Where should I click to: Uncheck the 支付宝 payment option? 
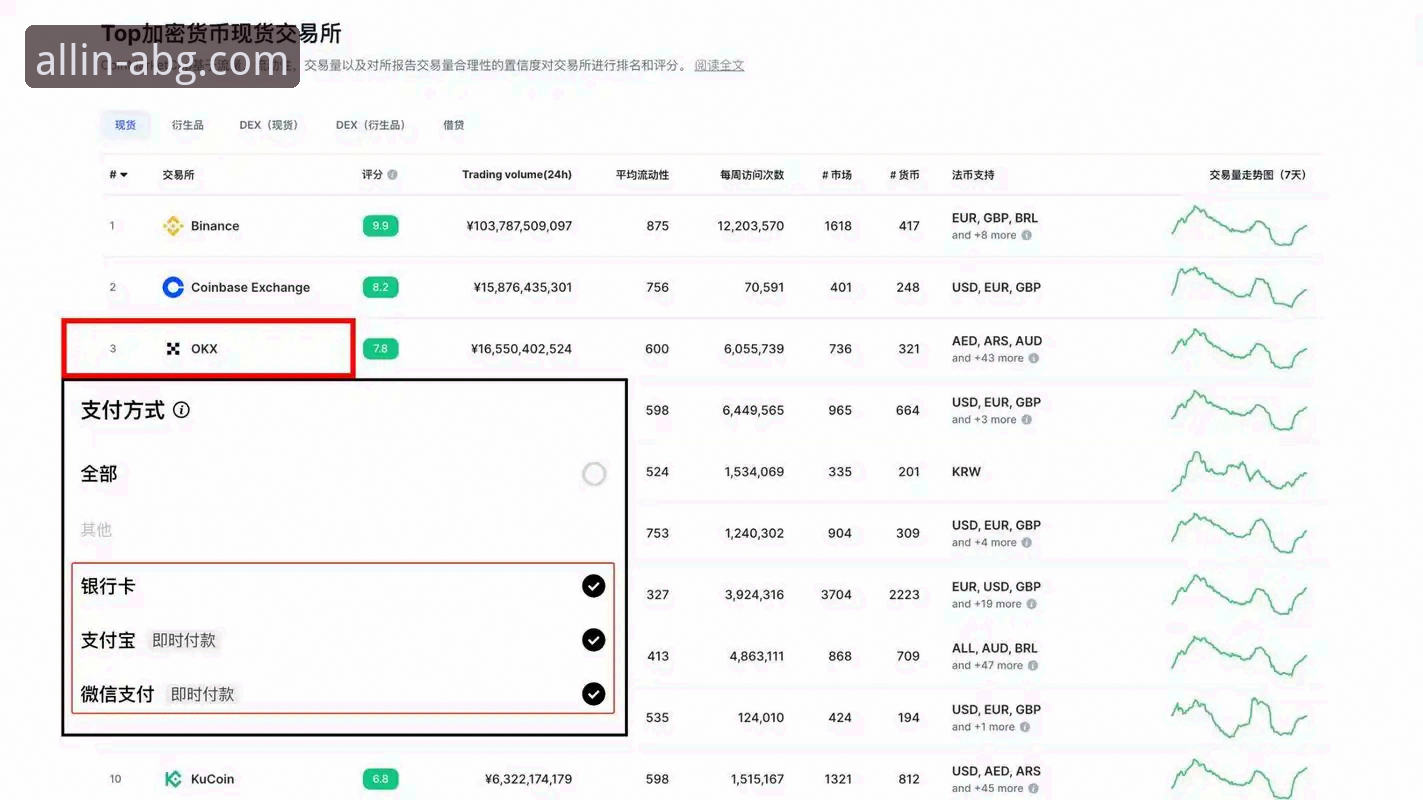coord(594,640)
